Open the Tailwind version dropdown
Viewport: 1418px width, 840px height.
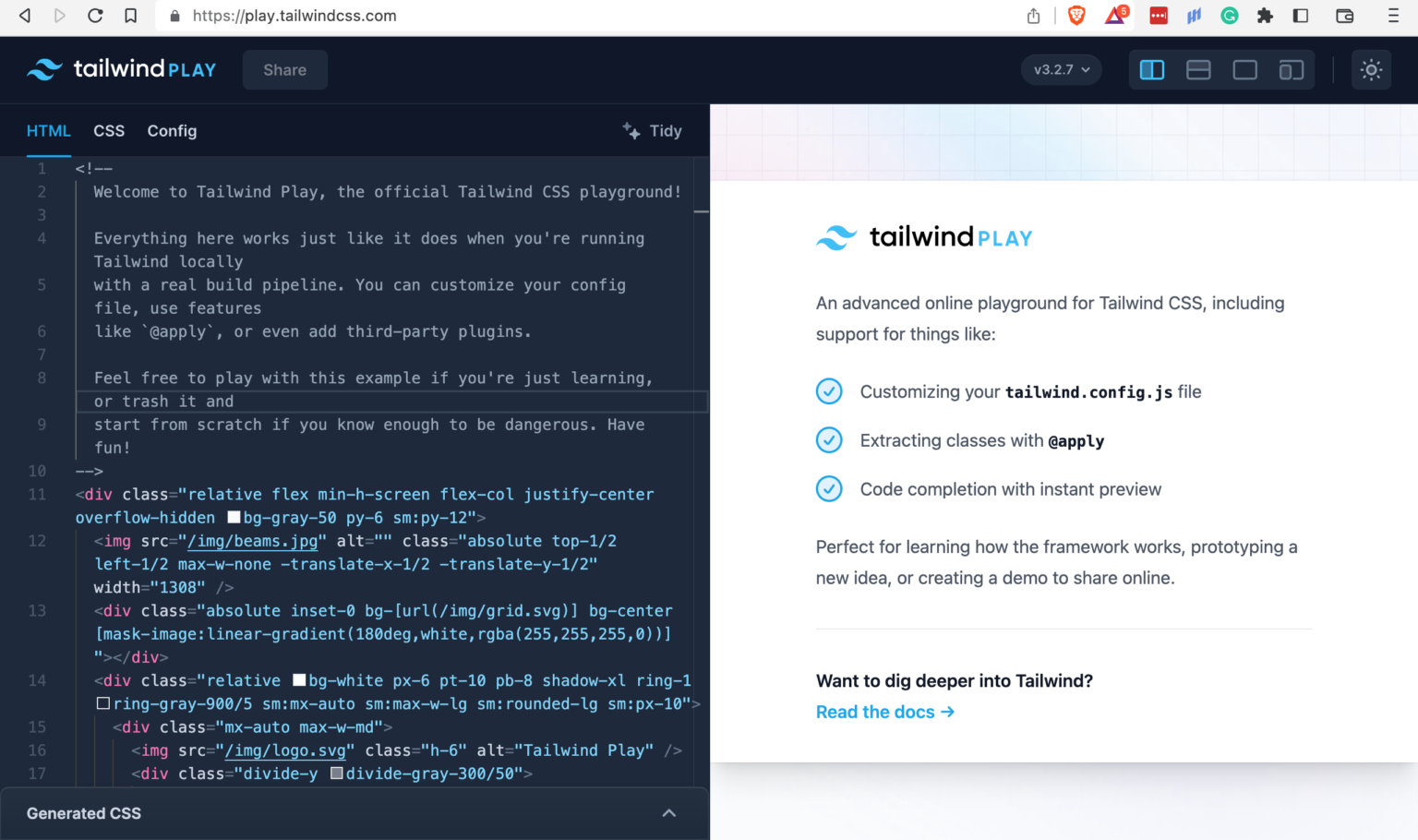pos(1060,69)
